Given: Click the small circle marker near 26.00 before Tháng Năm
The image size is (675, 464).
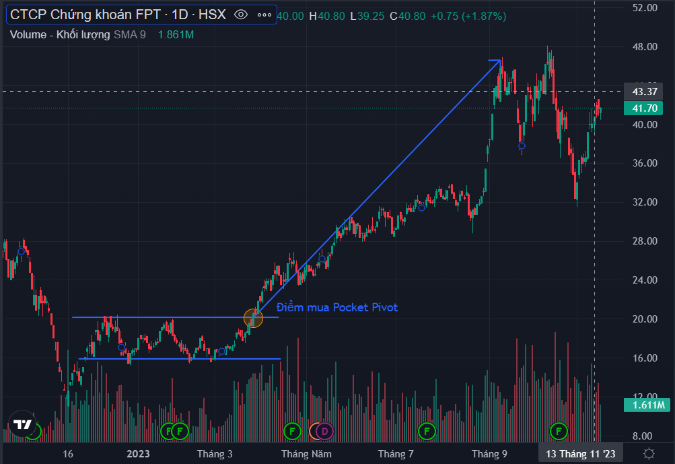Looking at the screenshot, I should click(x=322, y=259).
